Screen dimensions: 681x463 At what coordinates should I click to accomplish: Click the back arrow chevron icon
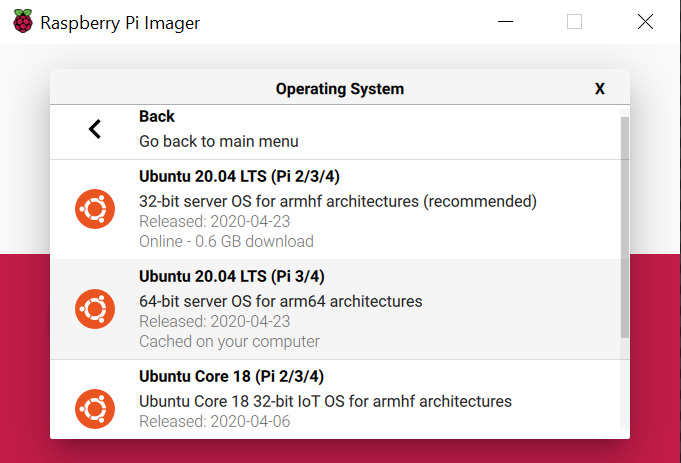tap(95, 129)
